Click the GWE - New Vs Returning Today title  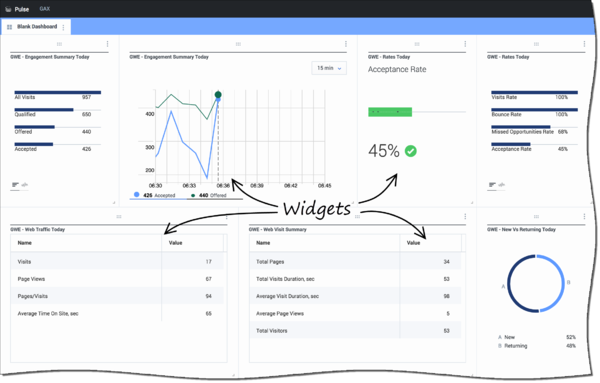click(x=521, y=230)
